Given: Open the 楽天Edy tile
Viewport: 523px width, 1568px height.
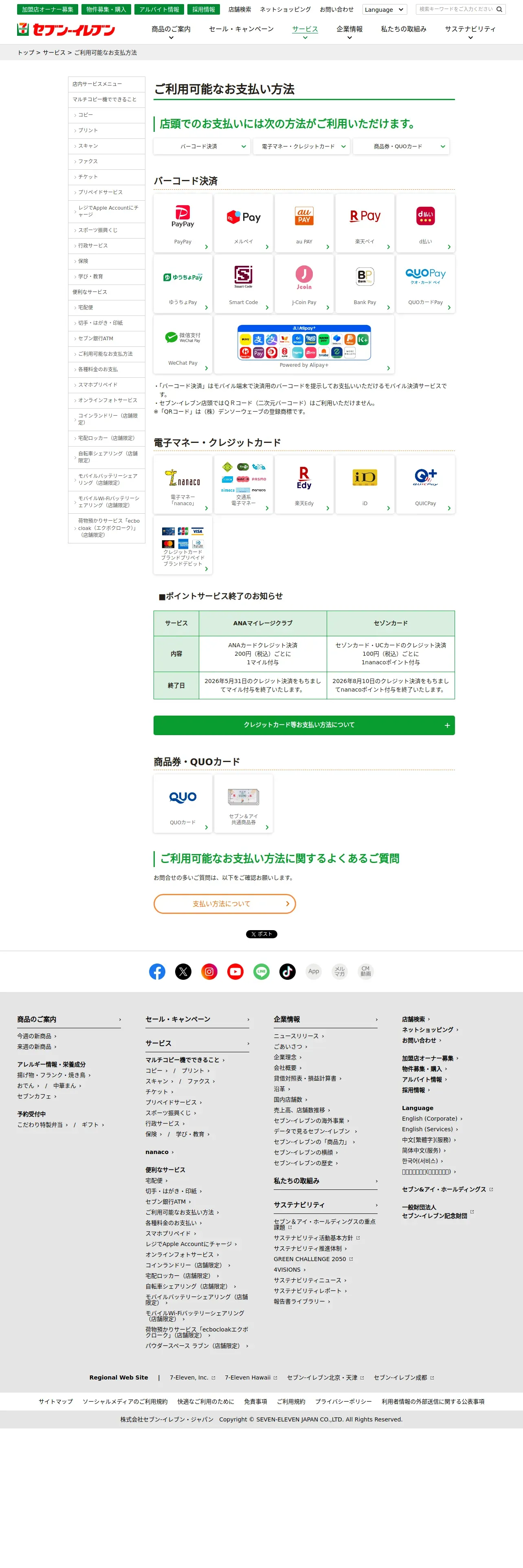Looking at the screenshot, I should (x=304, y=484).
